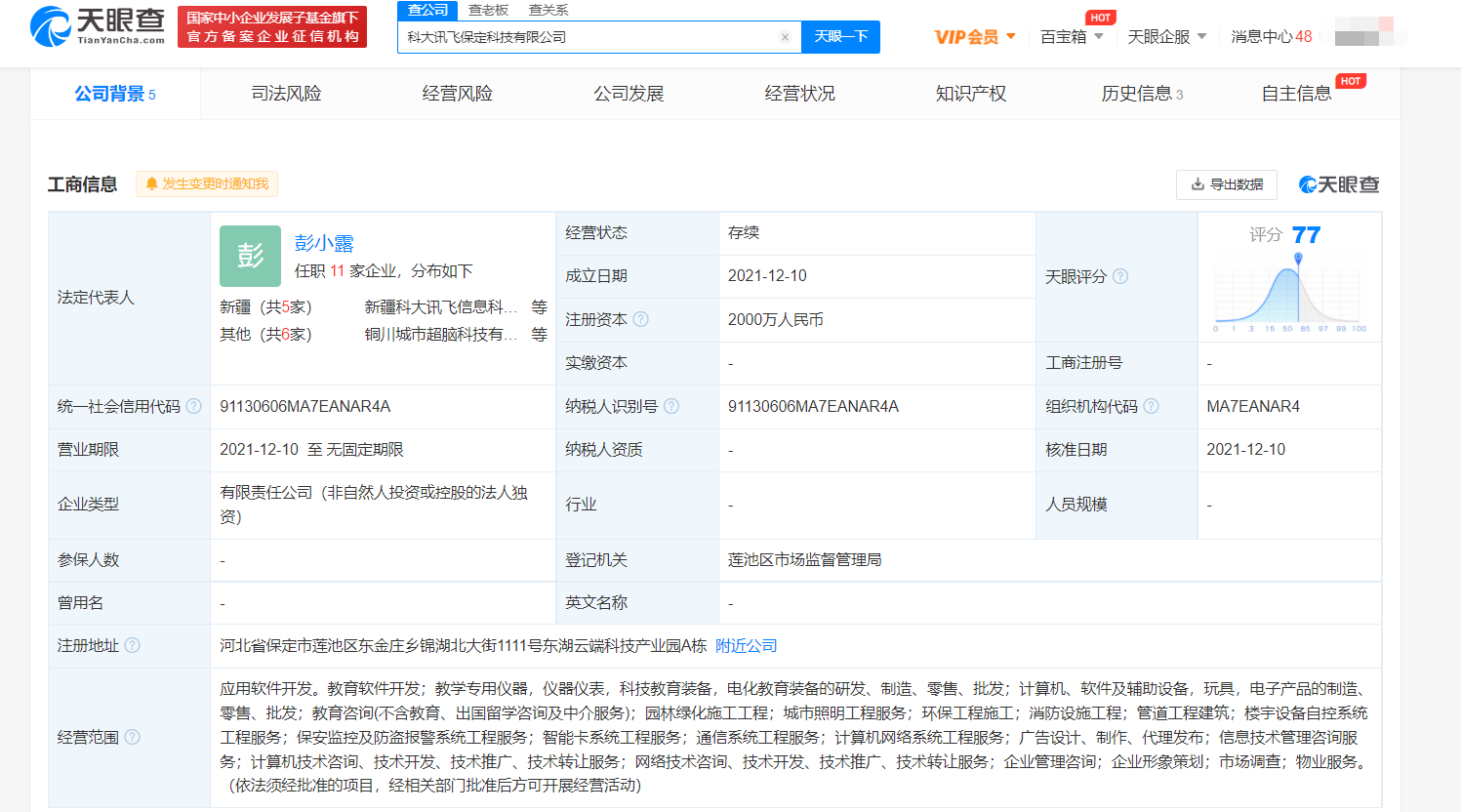Click help icon beside 组织机构代码
Image resolution: width=1461 pixels, height=812 pixels.
tap(1151, 406)
